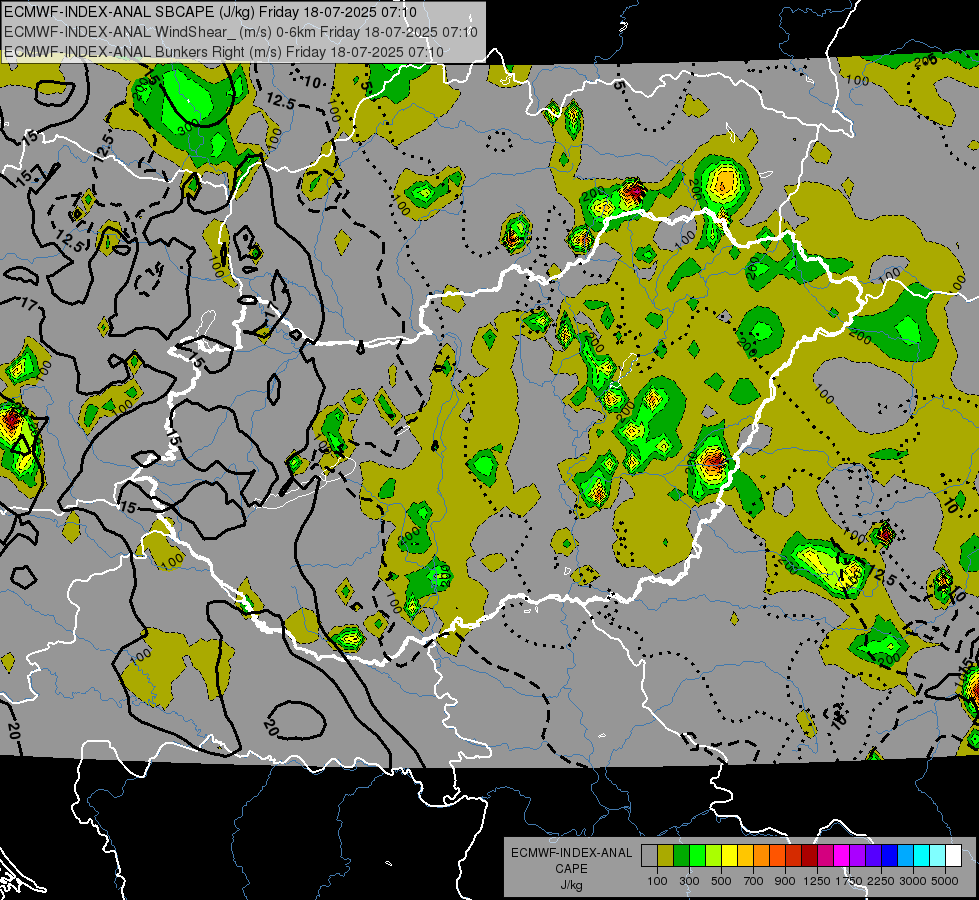Click the CAPE word in legend box
Image resolution: width=979 pixels, height=900 pixels.
[571, 869]
